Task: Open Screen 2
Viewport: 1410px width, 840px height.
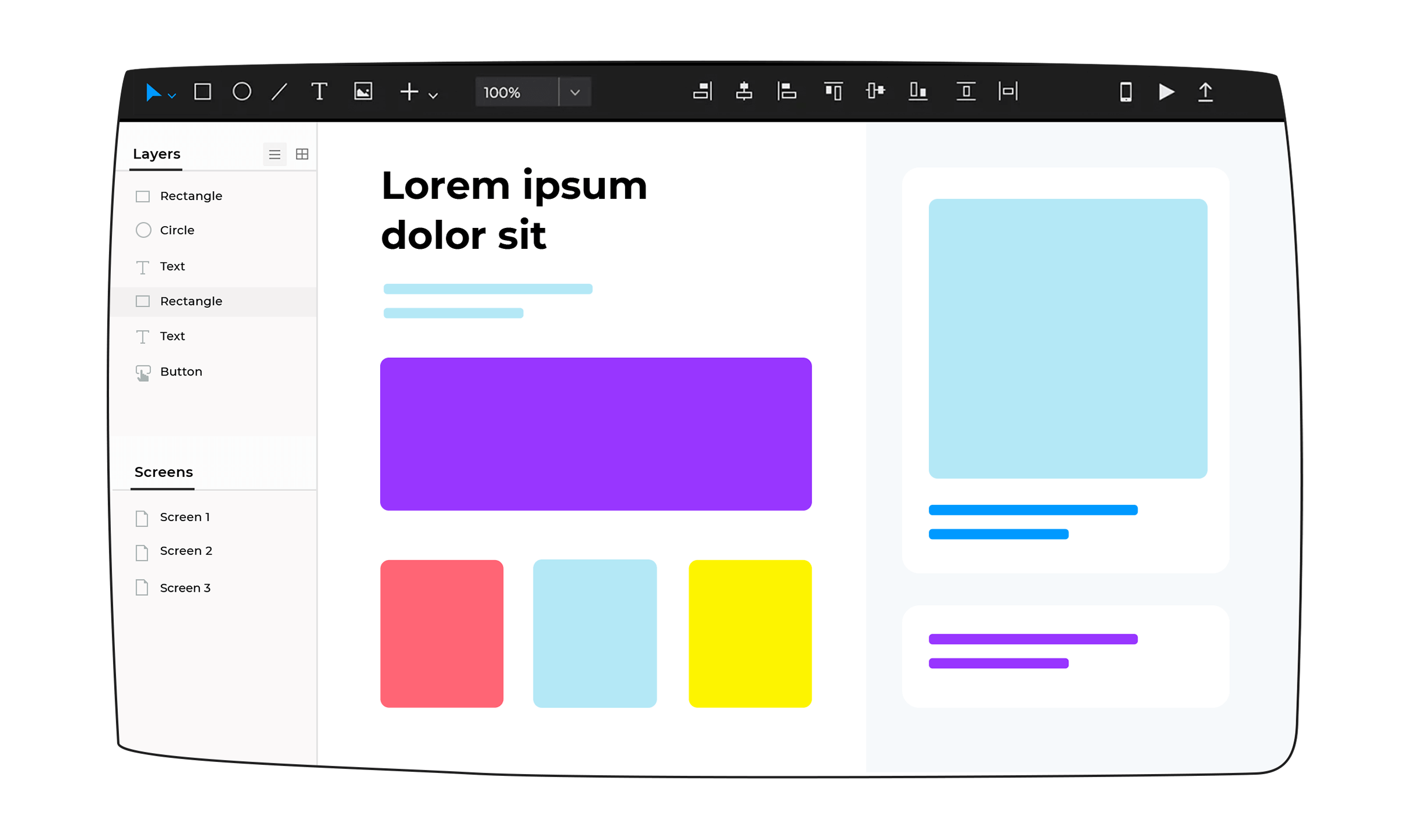Action: click(186, 550)
